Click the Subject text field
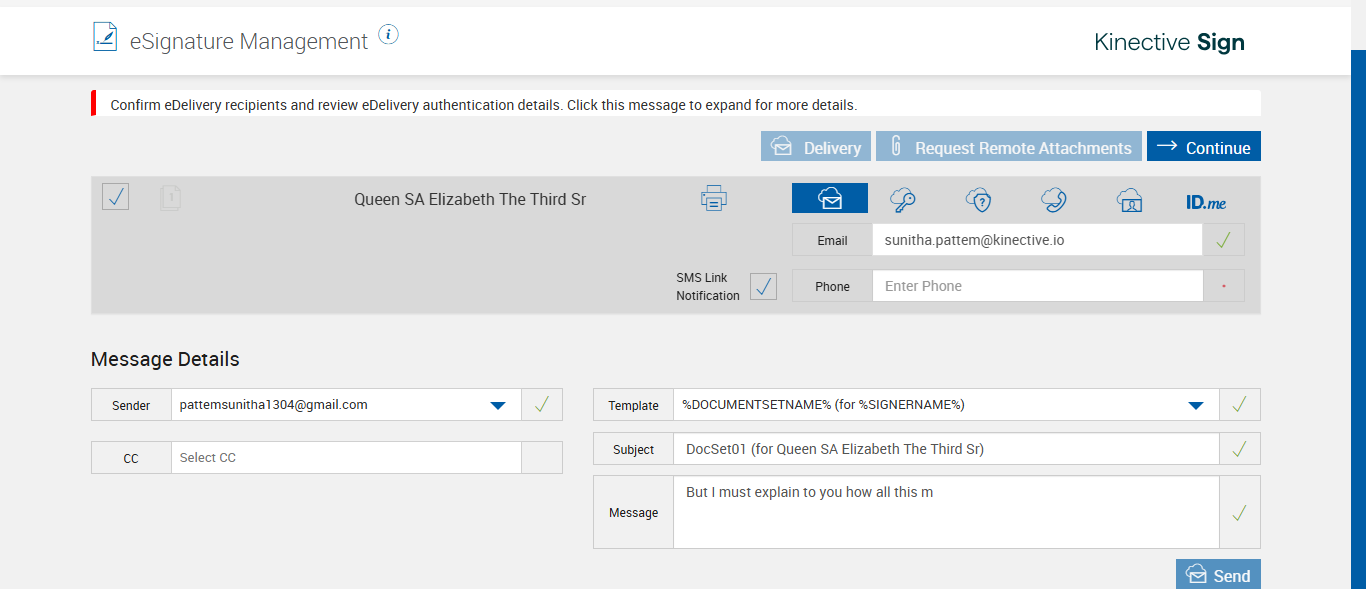The height and width of the screenshot is (589, 1366). (946, 449)
